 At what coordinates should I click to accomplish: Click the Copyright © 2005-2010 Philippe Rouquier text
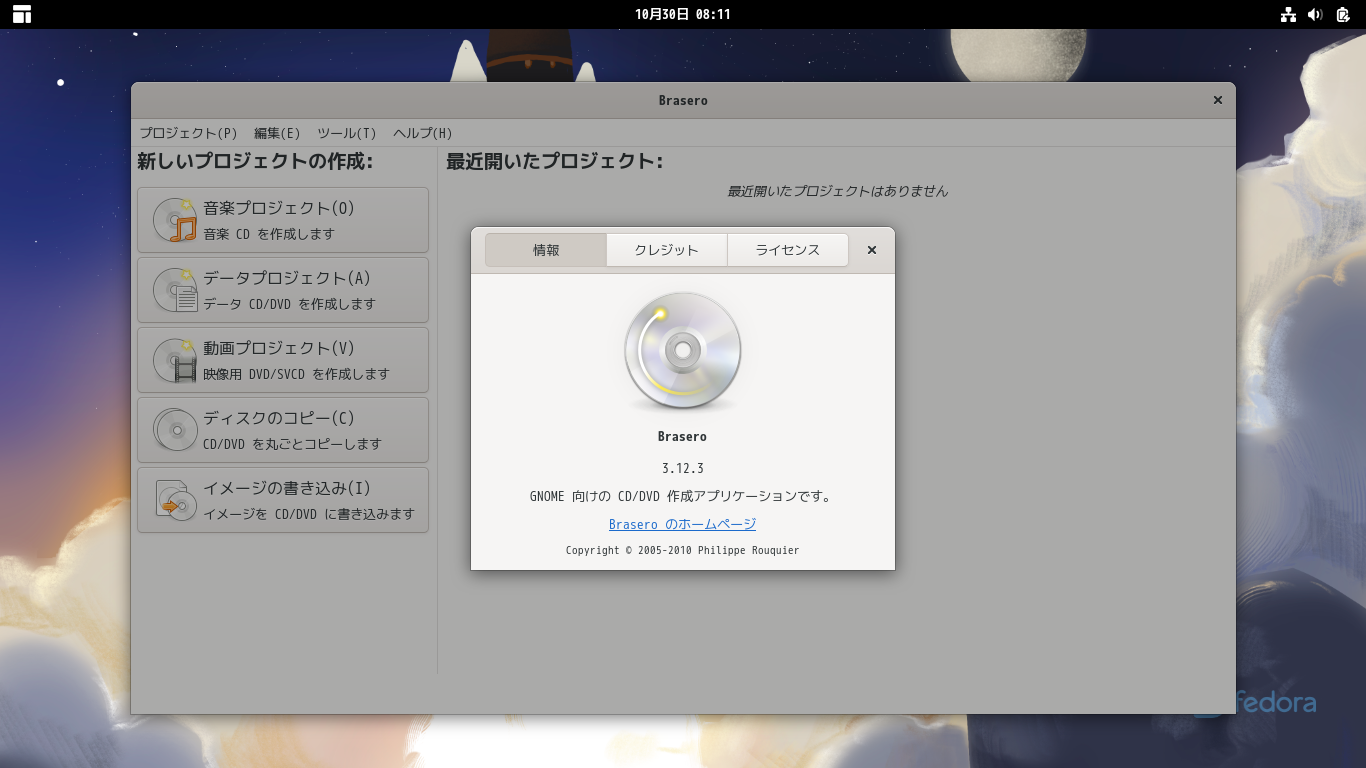click(683, 550)
